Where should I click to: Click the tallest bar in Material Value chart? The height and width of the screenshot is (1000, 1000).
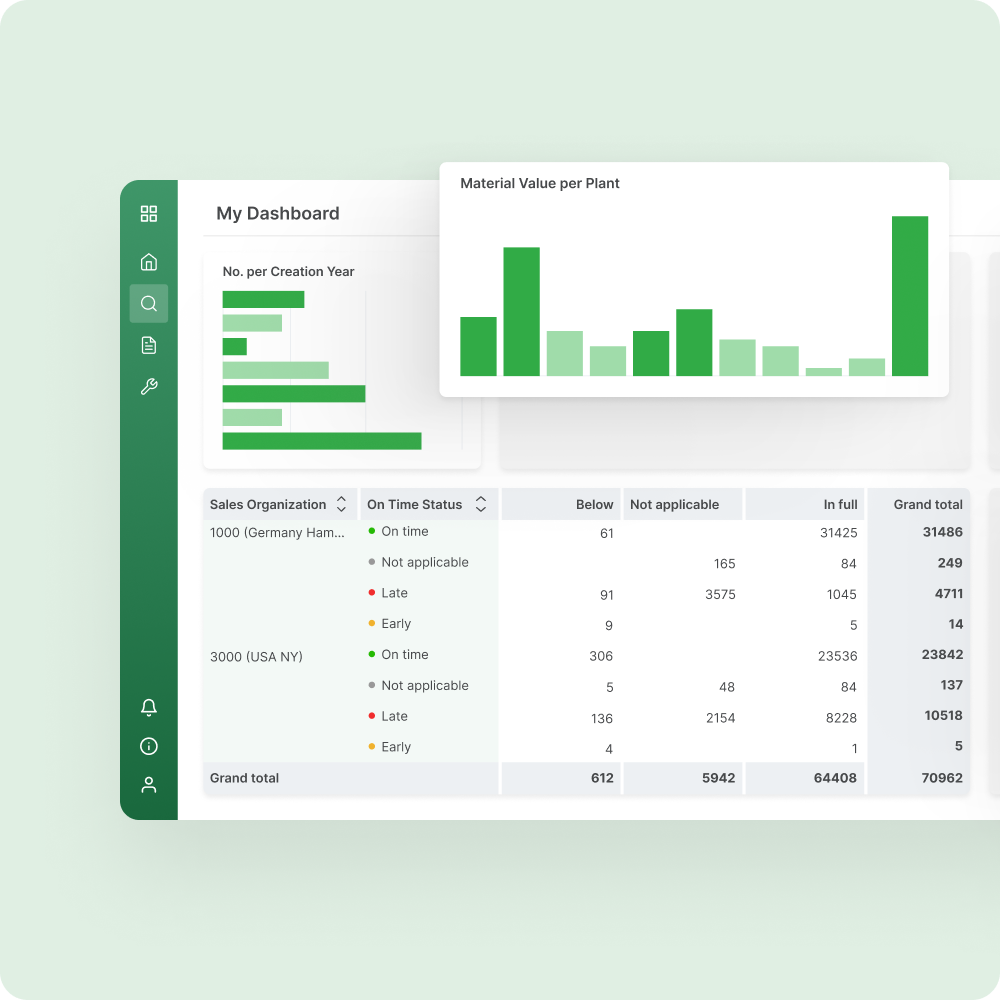tap(910, 295)
